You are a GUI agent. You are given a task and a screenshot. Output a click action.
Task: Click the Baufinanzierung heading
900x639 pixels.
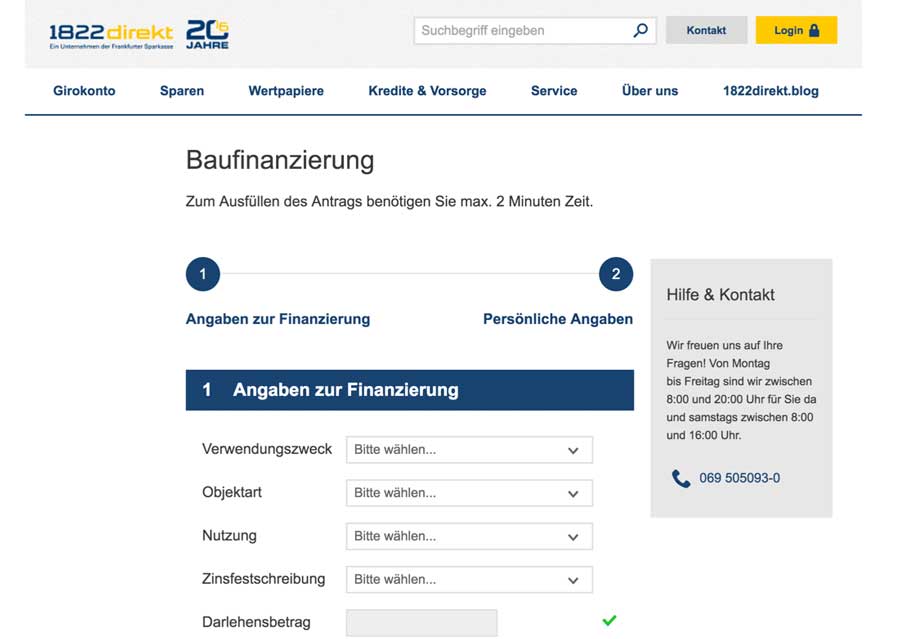pyautogui.click(x=280, y=160)
